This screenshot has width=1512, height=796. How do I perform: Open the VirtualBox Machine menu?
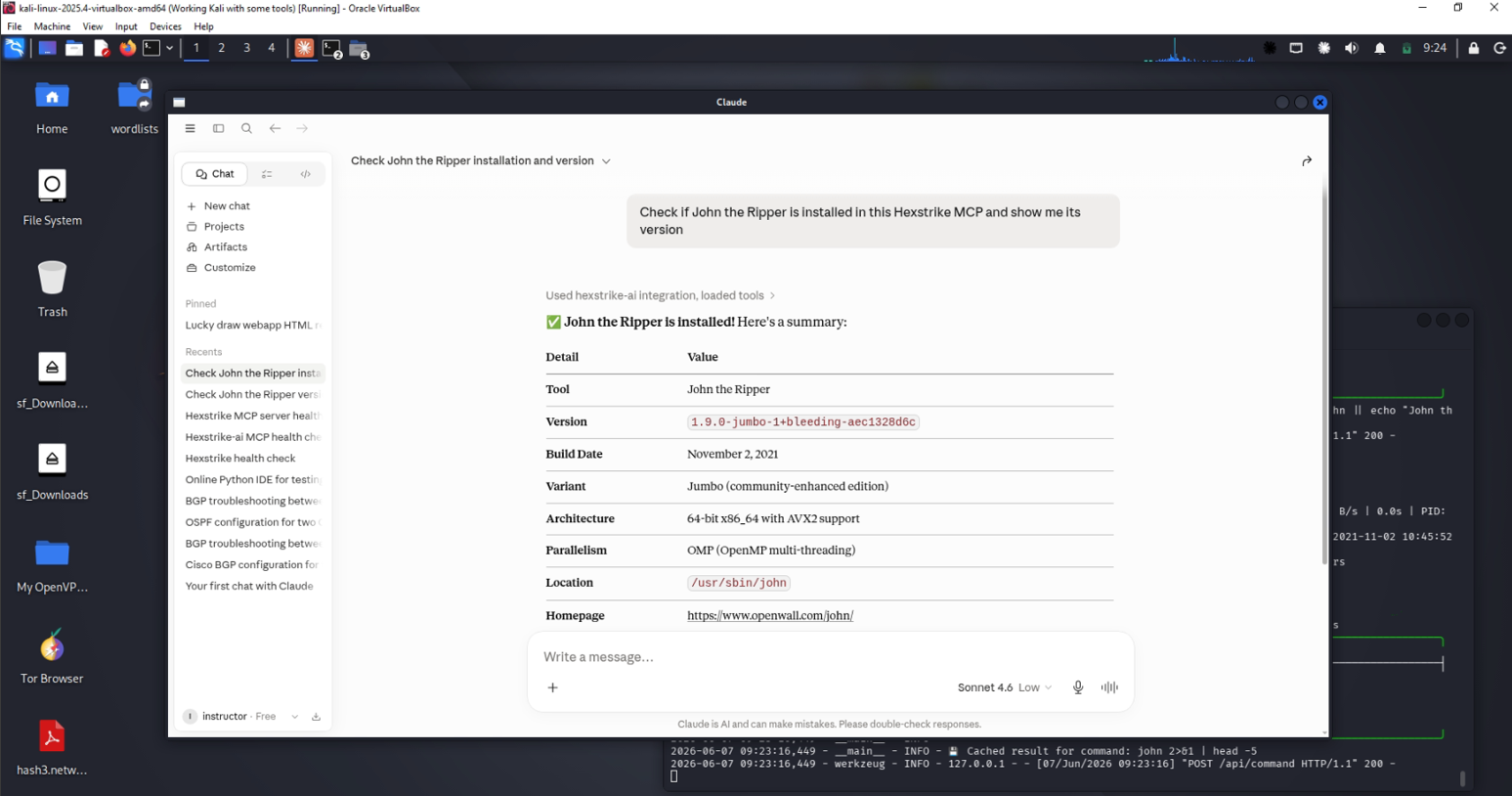tap(52, 26)
